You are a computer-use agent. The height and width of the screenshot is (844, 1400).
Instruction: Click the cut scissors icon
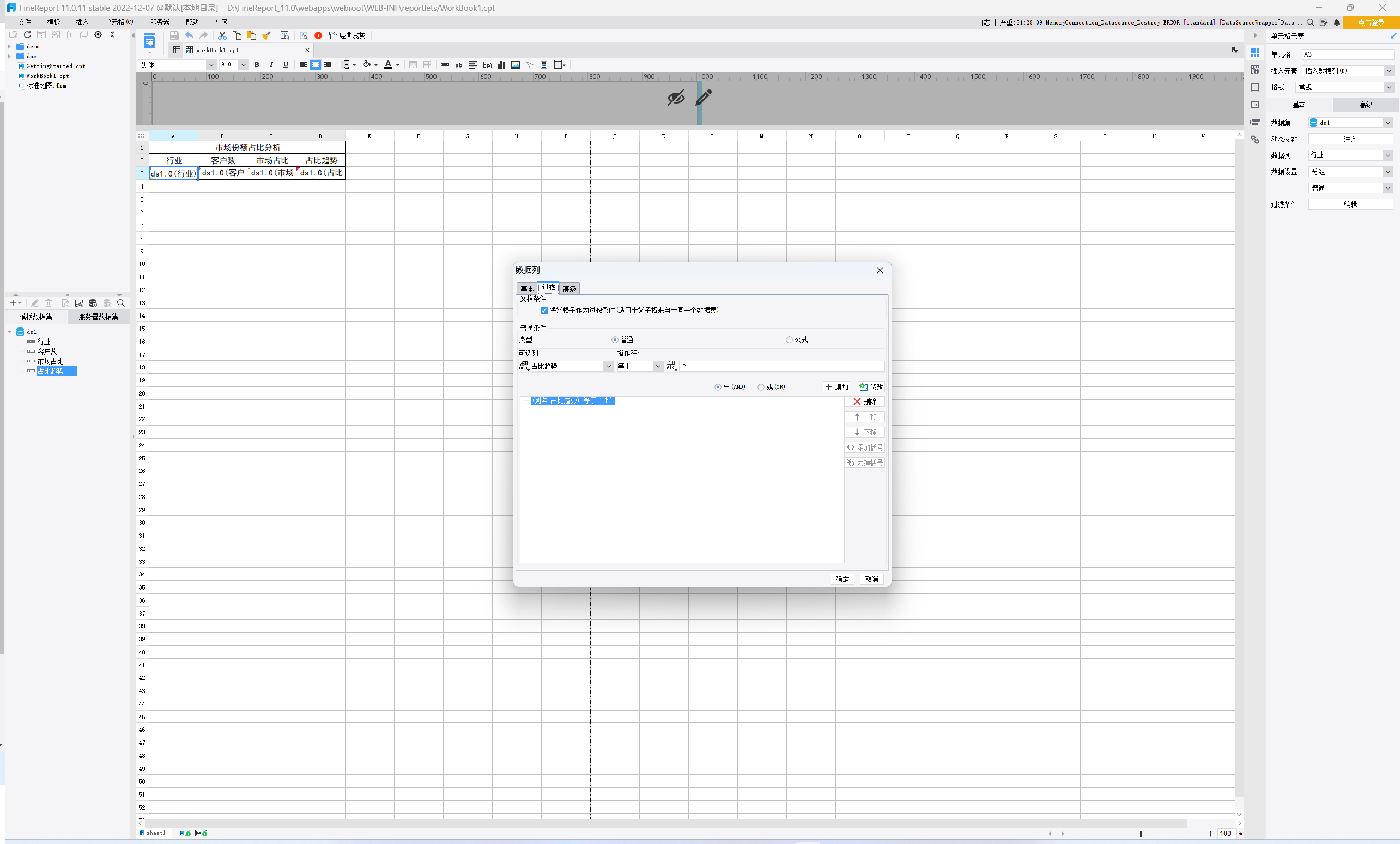point(222,35)
